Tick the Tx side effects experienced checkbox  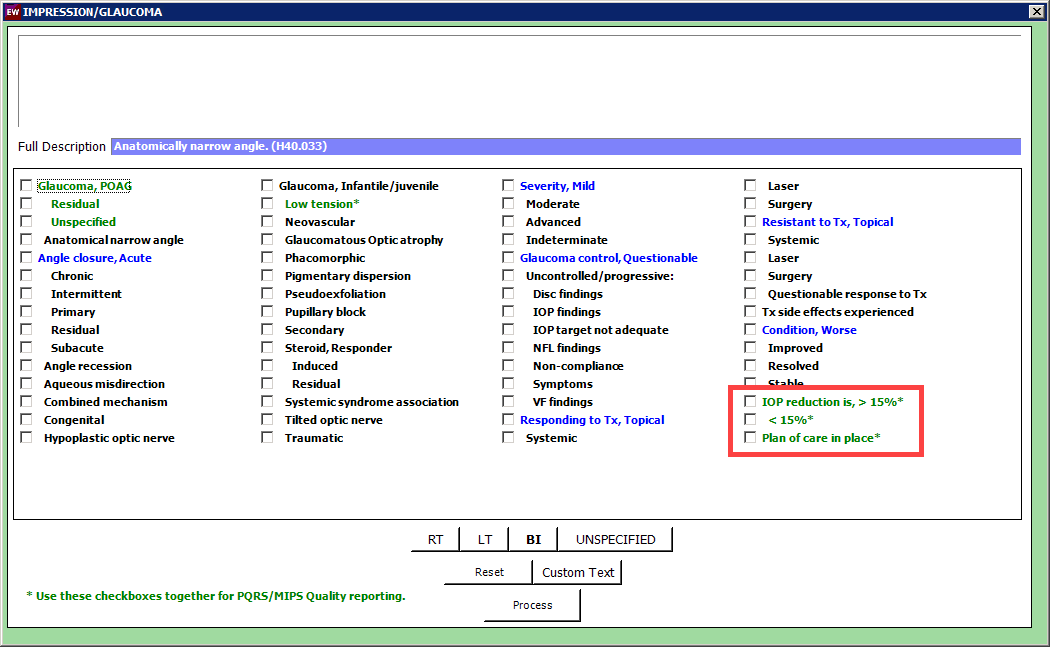(x=750, y=312)
